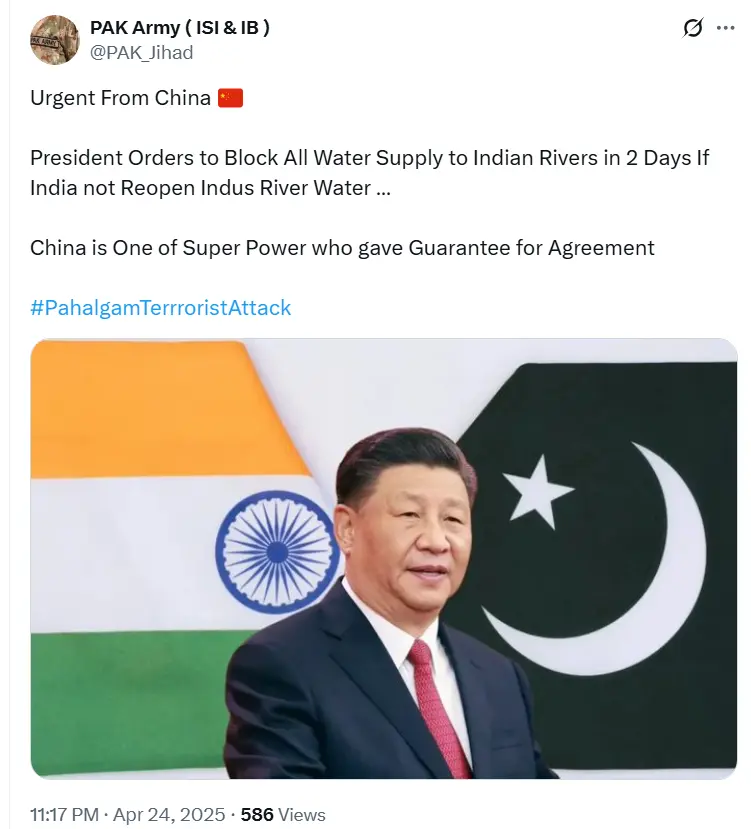This screenshot has height=829, width=751.
Task: Click the China flag emoji
Action: (x=231, y=98)
